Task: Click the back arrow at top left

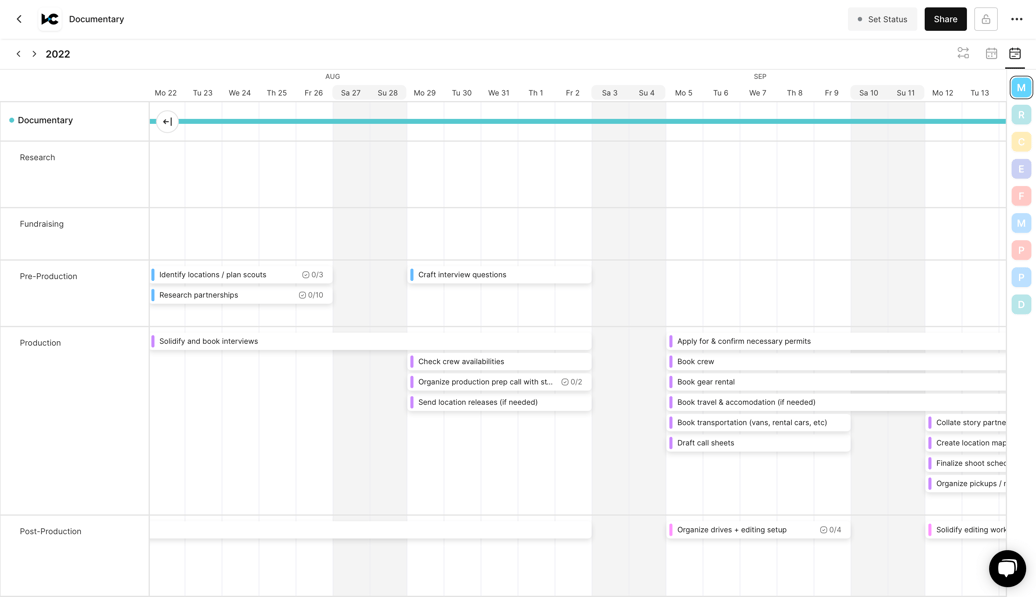Action: (18, 18)
